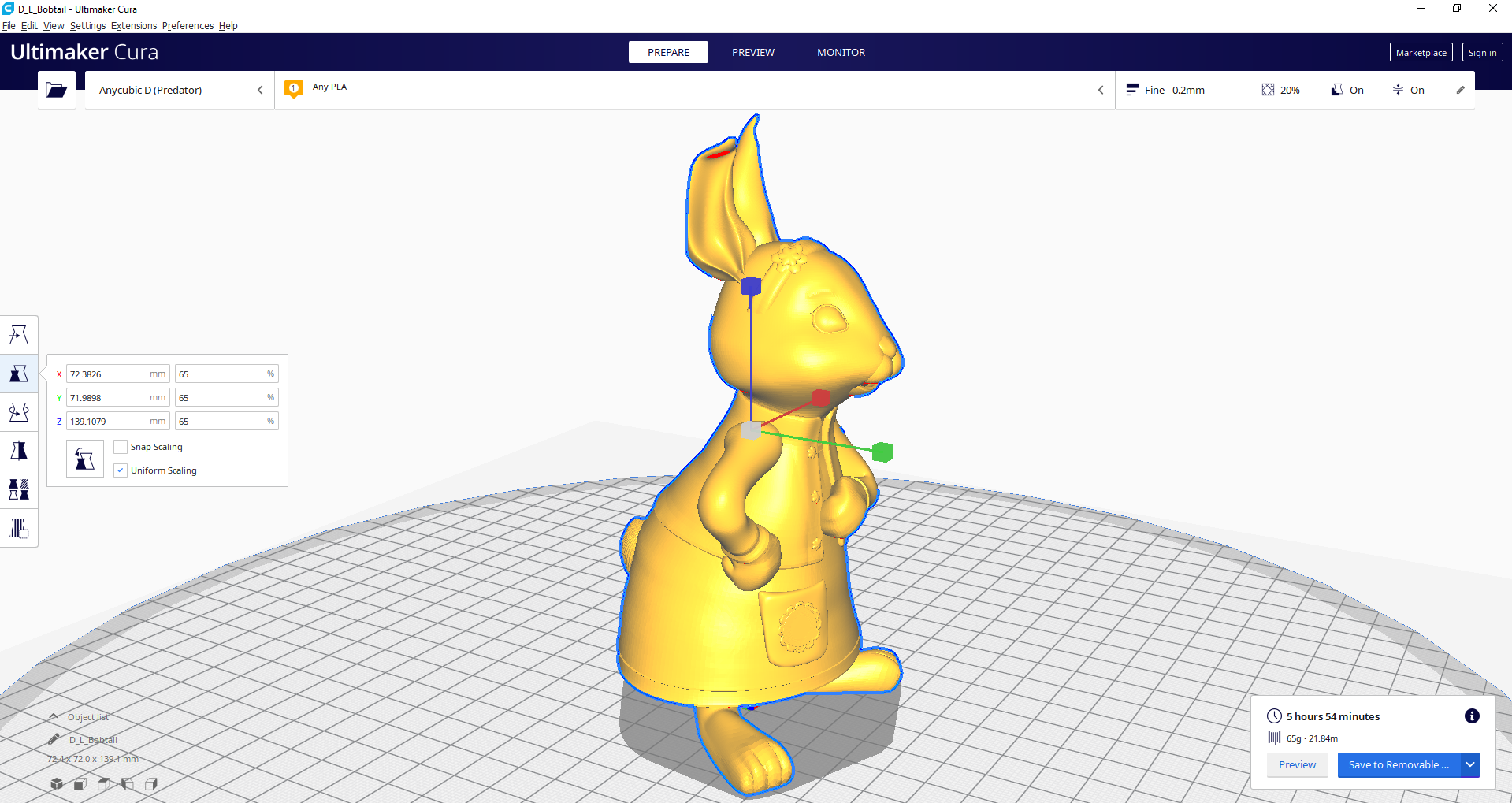Image resolution: width=1512 pixels, height=803 pixels.
Task: Click the Z dimension mm field
Action: coord(118,421)
